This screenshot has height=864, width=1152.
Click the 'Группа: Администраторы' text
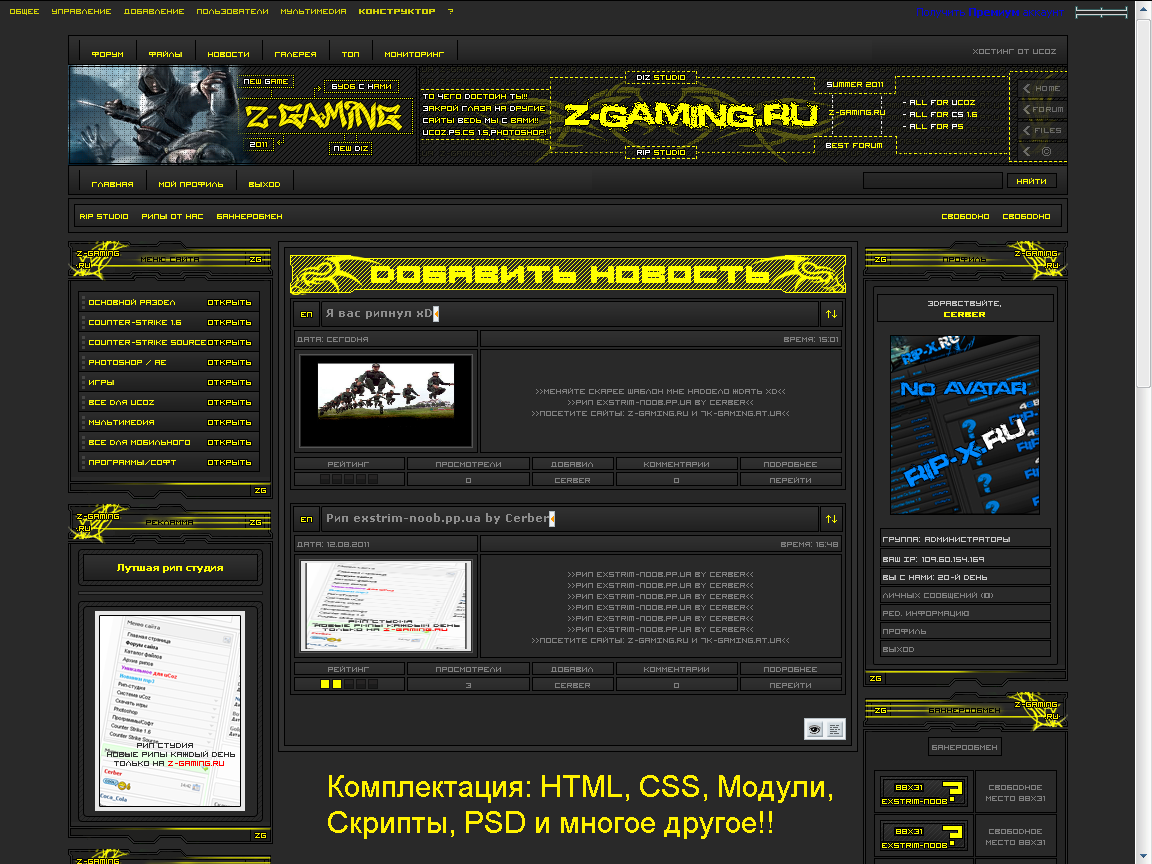coord(946,539)
